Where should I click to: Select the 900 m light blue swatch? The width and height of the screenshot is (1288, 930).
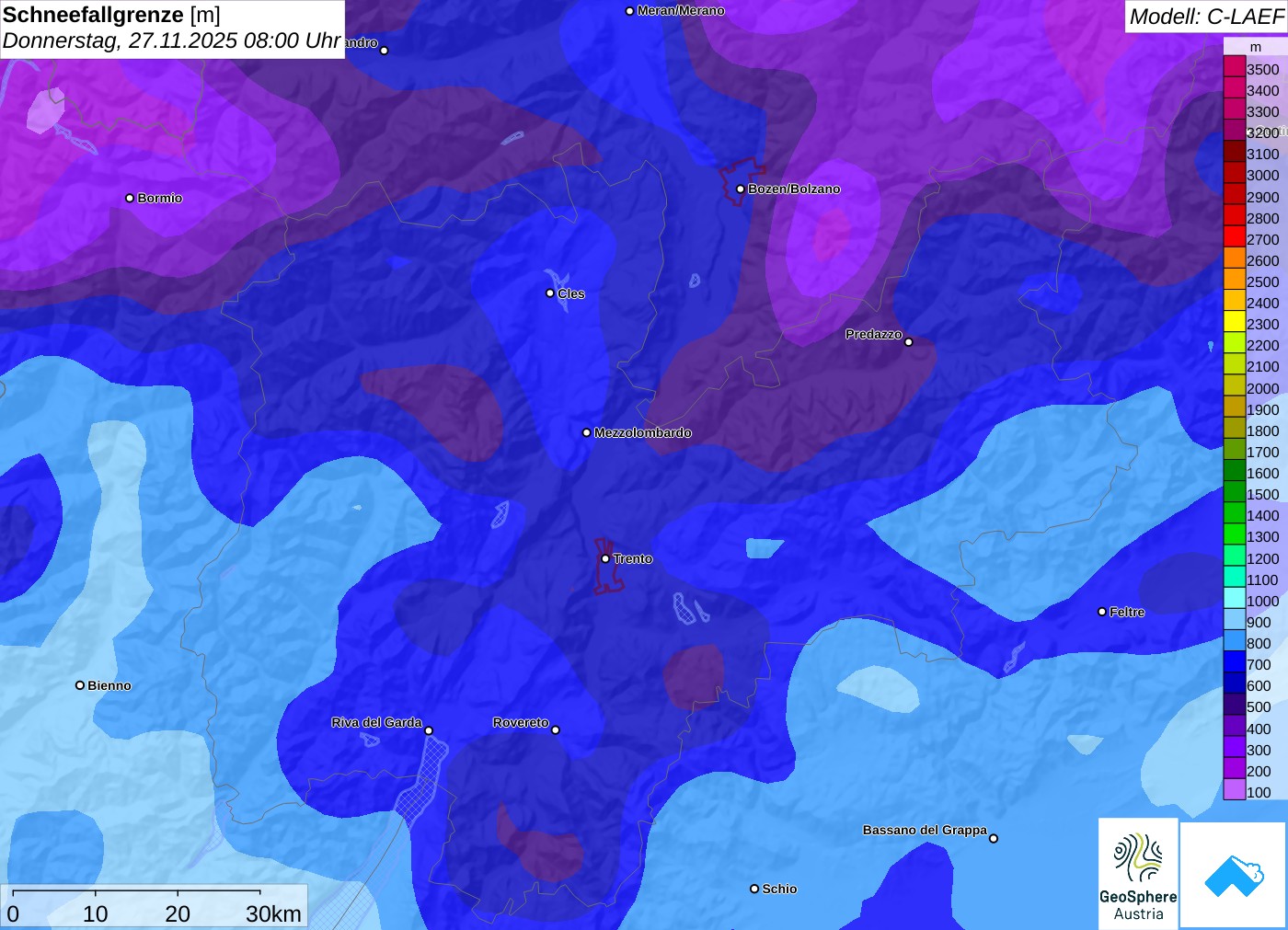pos(1235,619)
